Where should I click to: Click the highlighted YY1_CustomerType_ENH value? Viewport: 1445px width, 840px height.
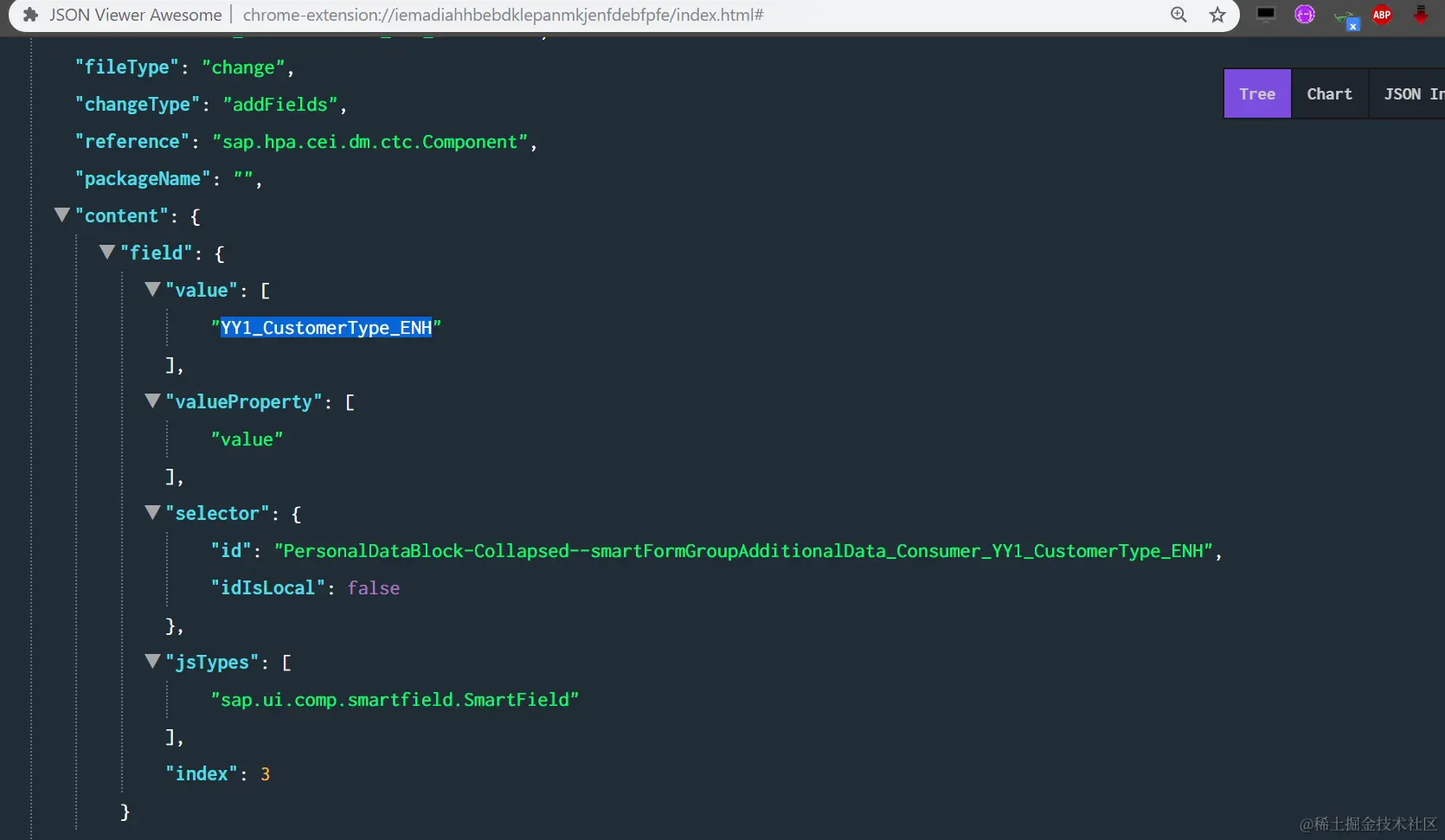point(326,328)
